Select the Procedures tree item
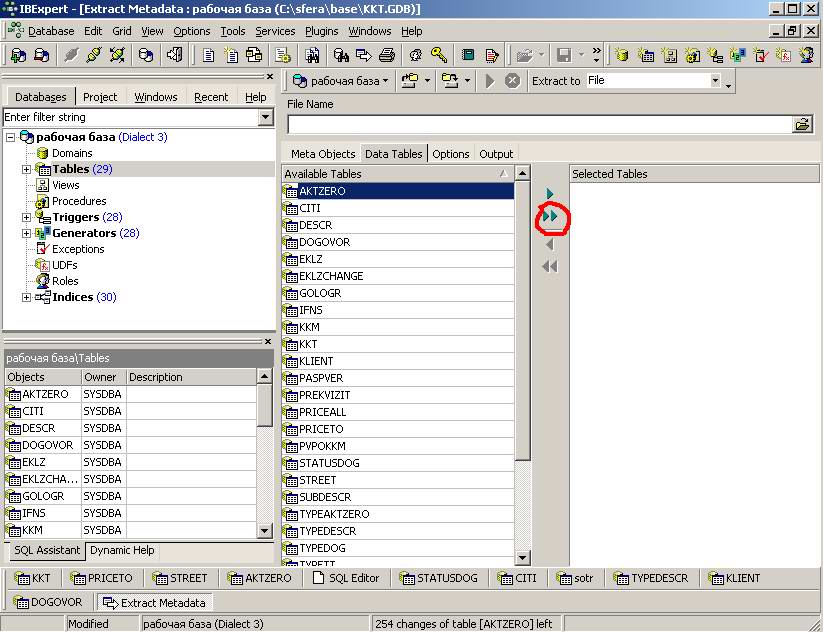 79,201
